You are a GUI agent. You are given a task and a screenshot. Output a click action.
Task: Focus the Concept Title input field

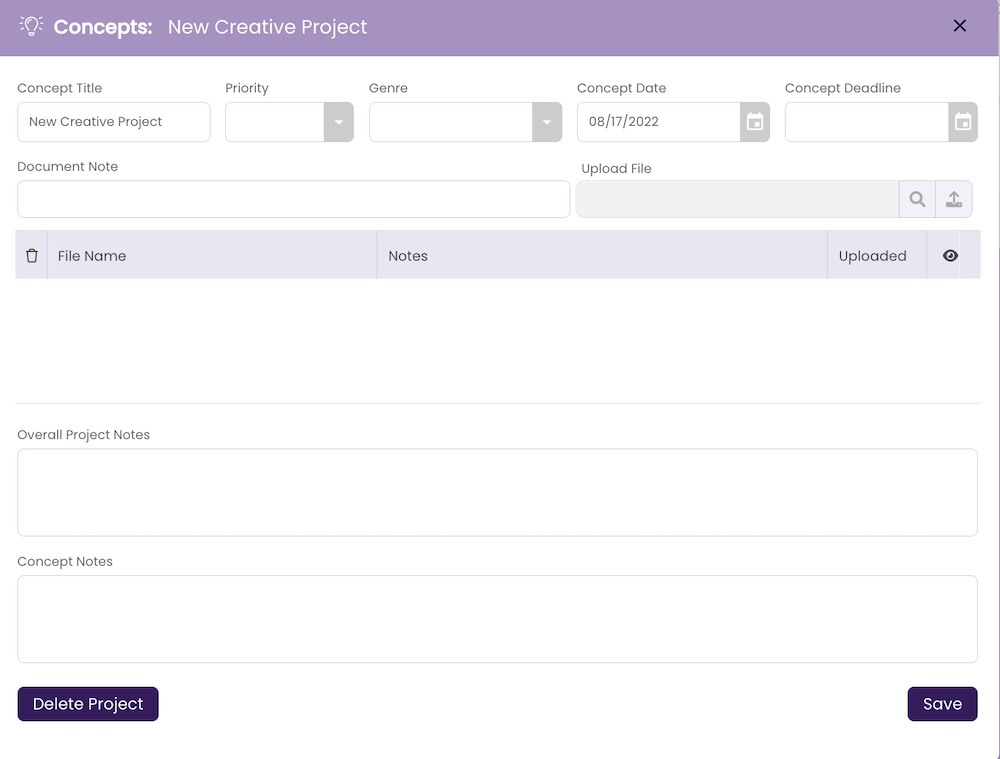coord(114,122)
